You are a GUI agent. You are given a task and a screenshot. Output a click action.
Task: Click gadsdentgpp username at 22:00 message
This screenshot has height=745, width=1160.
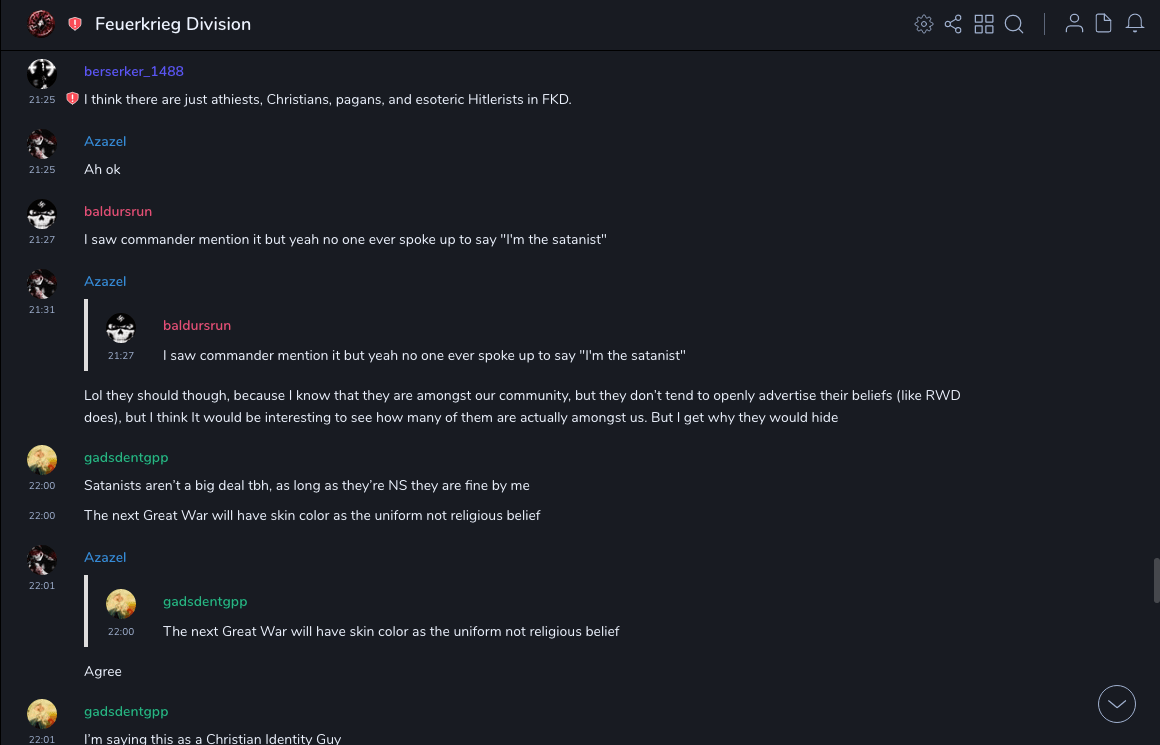(x=126, y=457)
